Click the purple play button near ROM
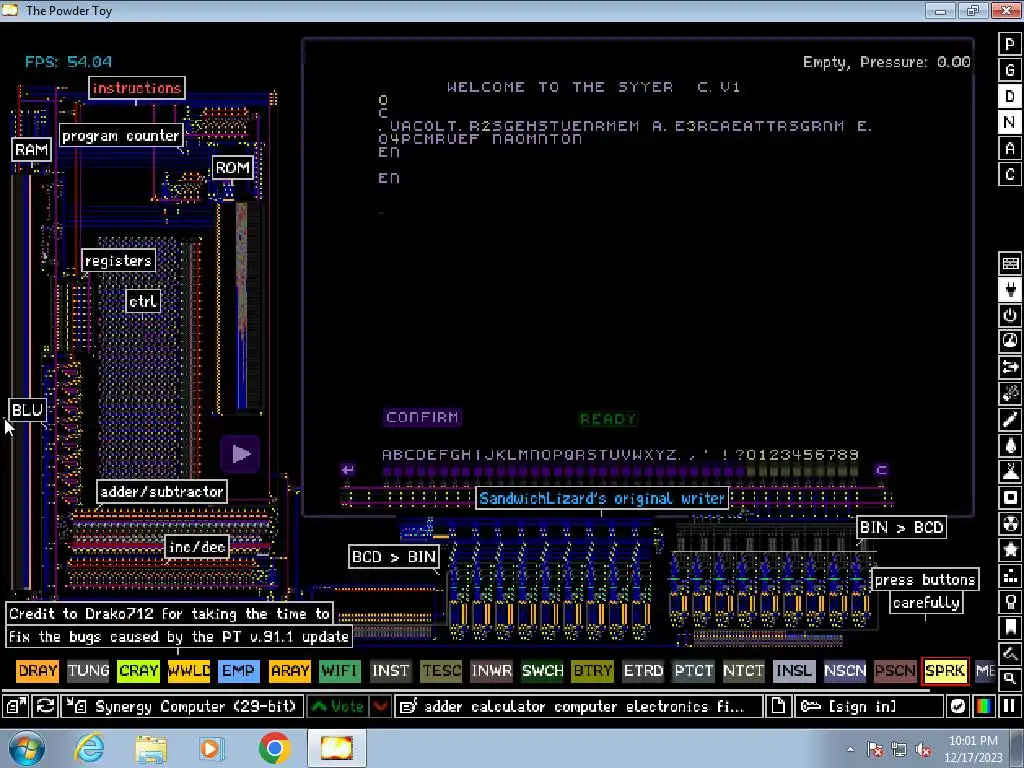The width and height of the screenshot is (1024, 768). (x=240, y=453)
